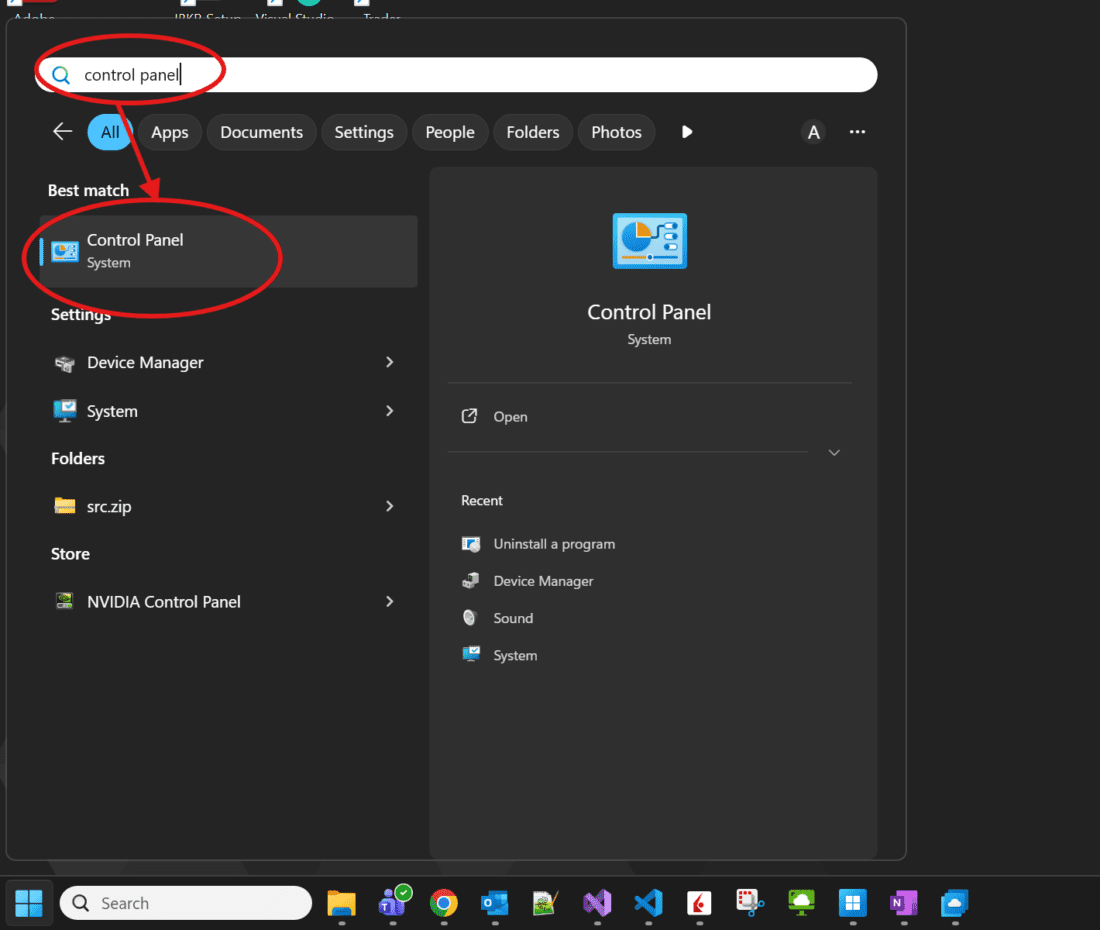This screenshot has width=1100, height=930.
Task: Click the Windows Start button
Action: [29, 903]
